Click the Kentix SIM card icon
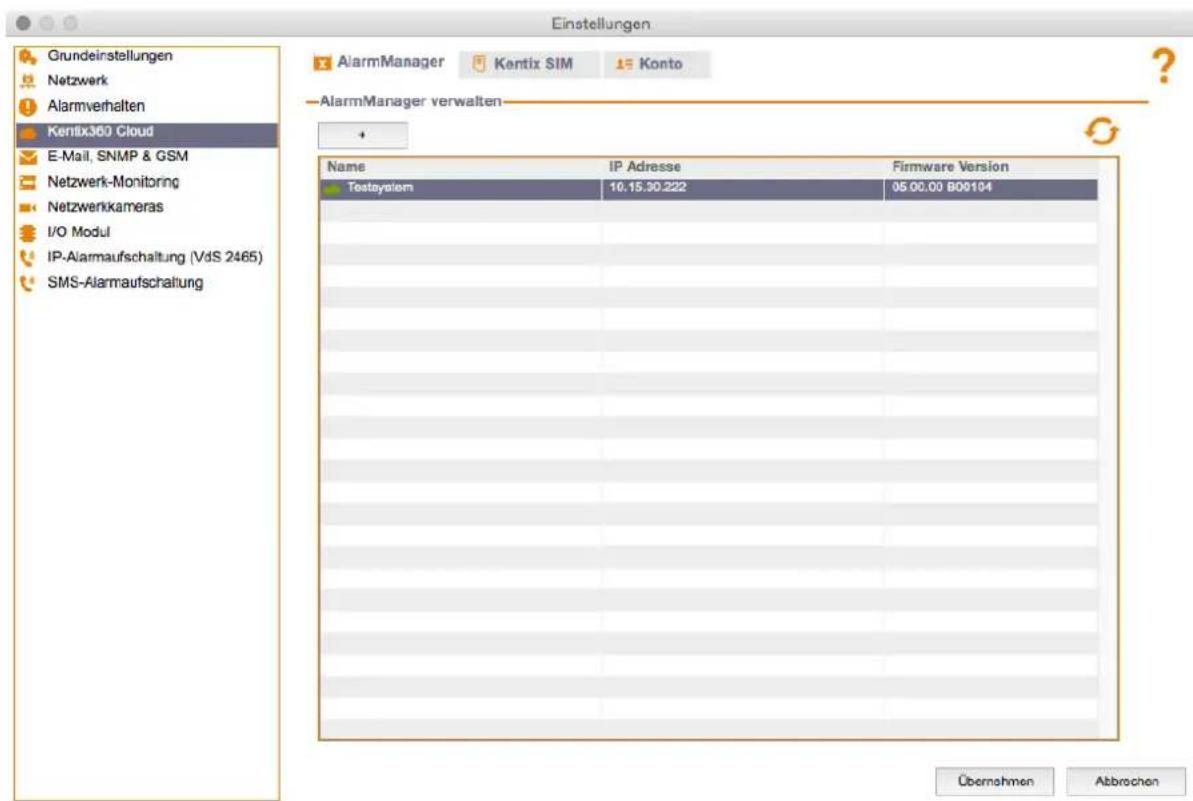 (479, 64)
